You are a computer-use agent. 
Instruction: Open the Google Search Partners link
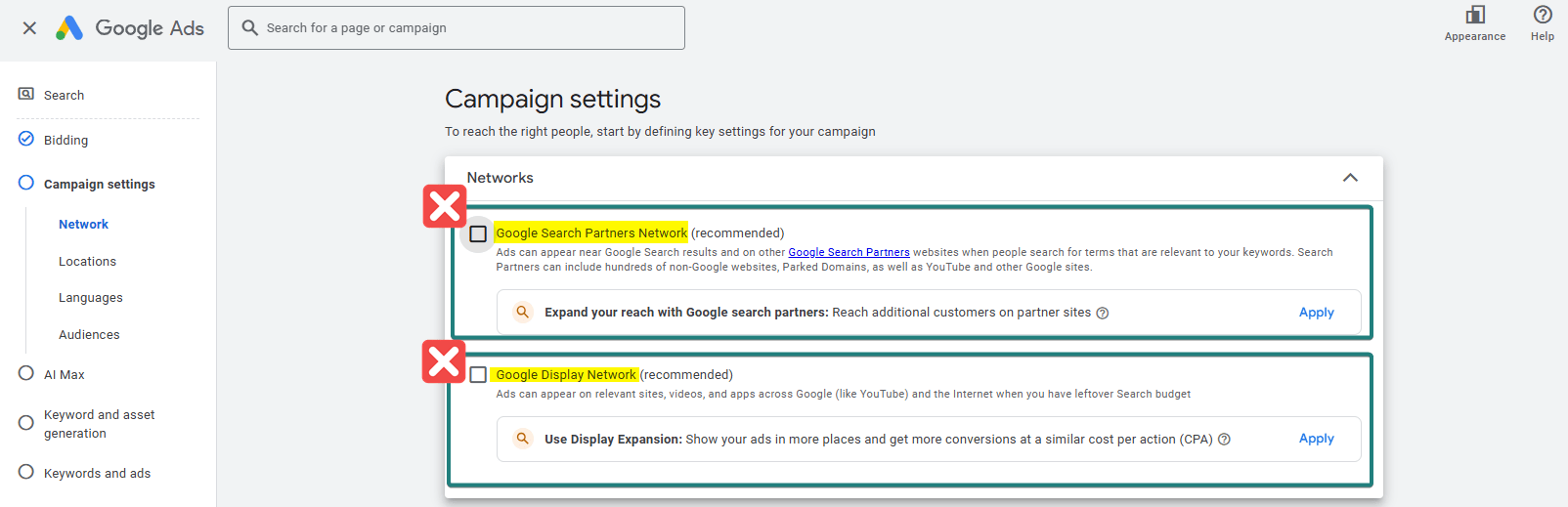(x=849, y=252)
